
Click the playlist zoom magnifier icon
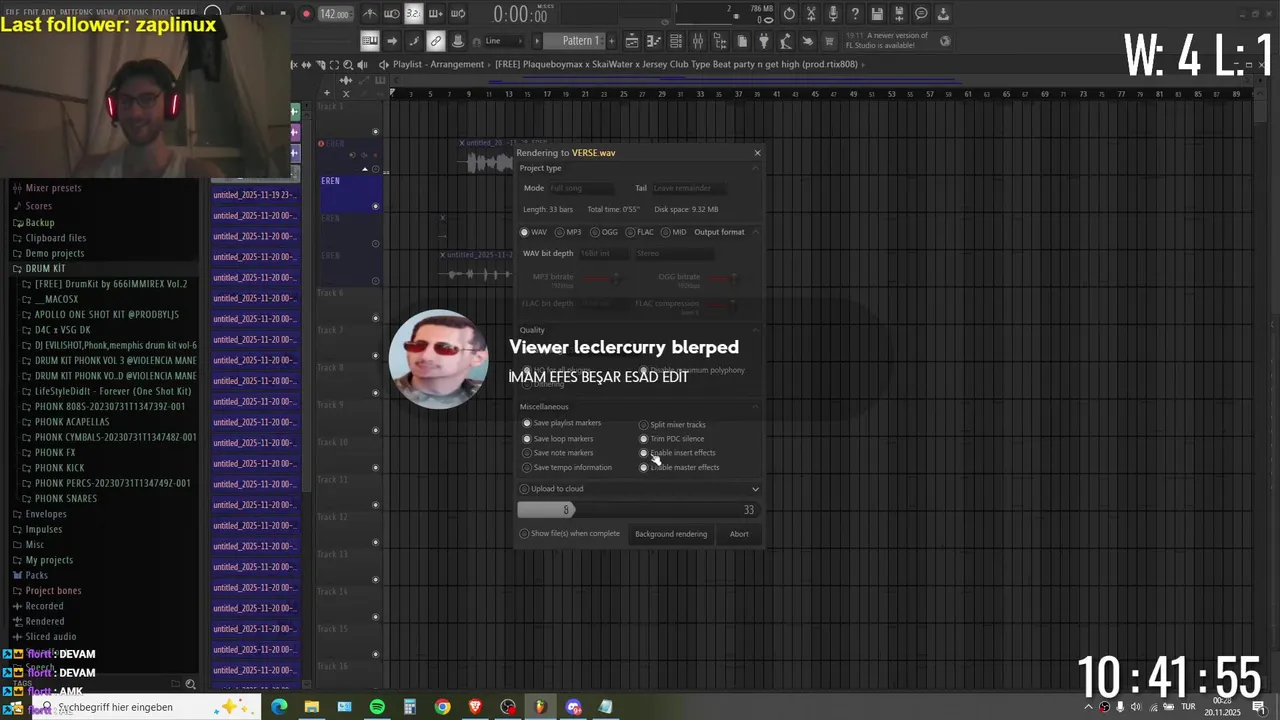(348, 64)
